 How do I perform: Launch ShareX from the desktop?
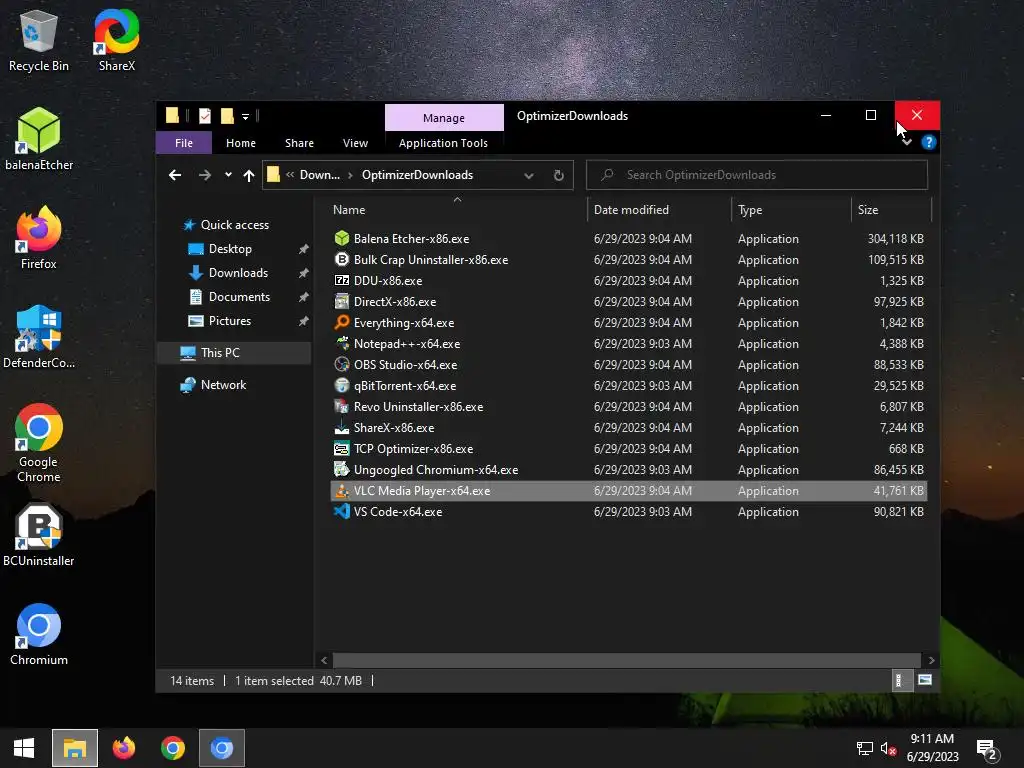[x=116, y=40]
